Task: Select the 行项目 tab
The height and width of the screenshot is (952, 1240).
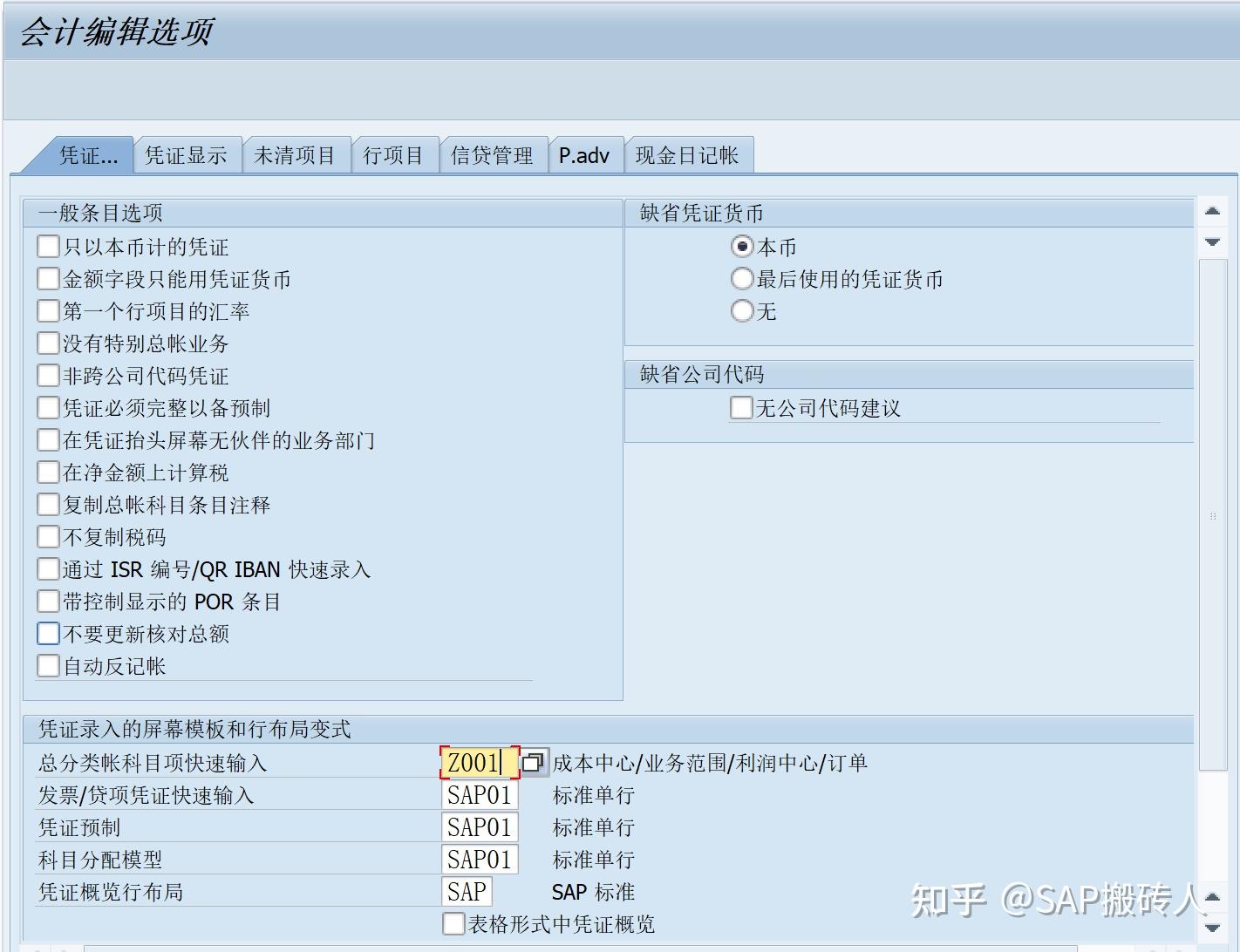Action: 394,155
